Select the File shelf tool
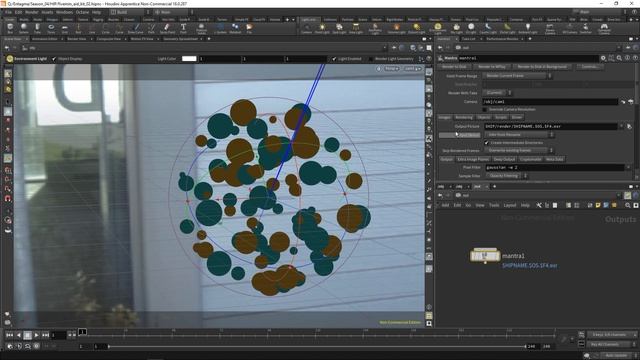This screenshot has height=360, width=640. coord(249,29)
